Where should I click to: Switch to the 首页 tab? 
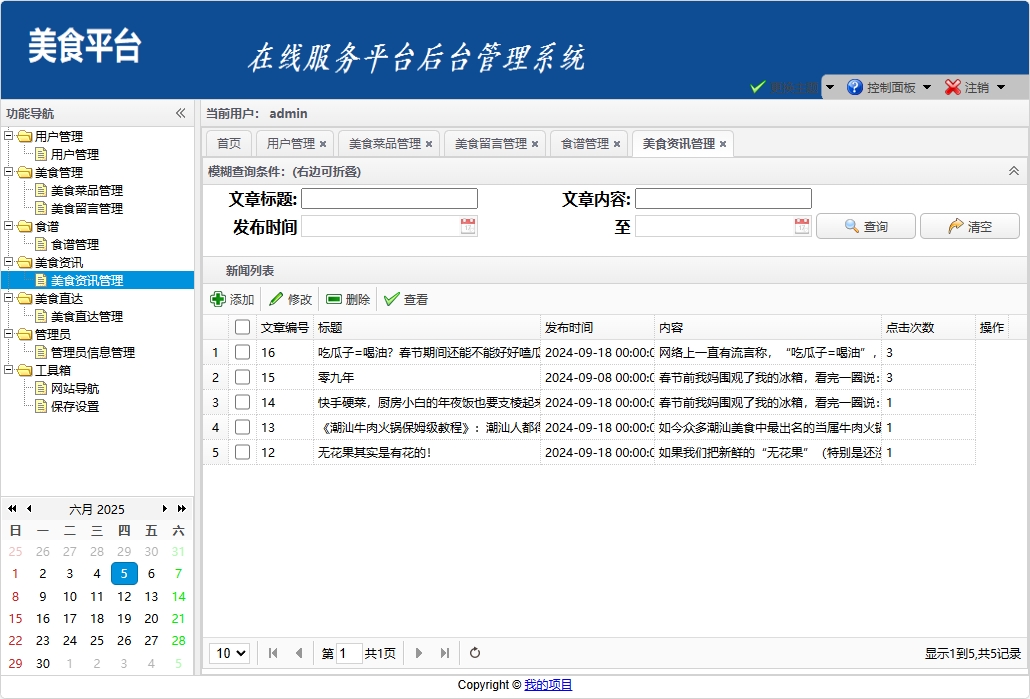pos(229,144)
